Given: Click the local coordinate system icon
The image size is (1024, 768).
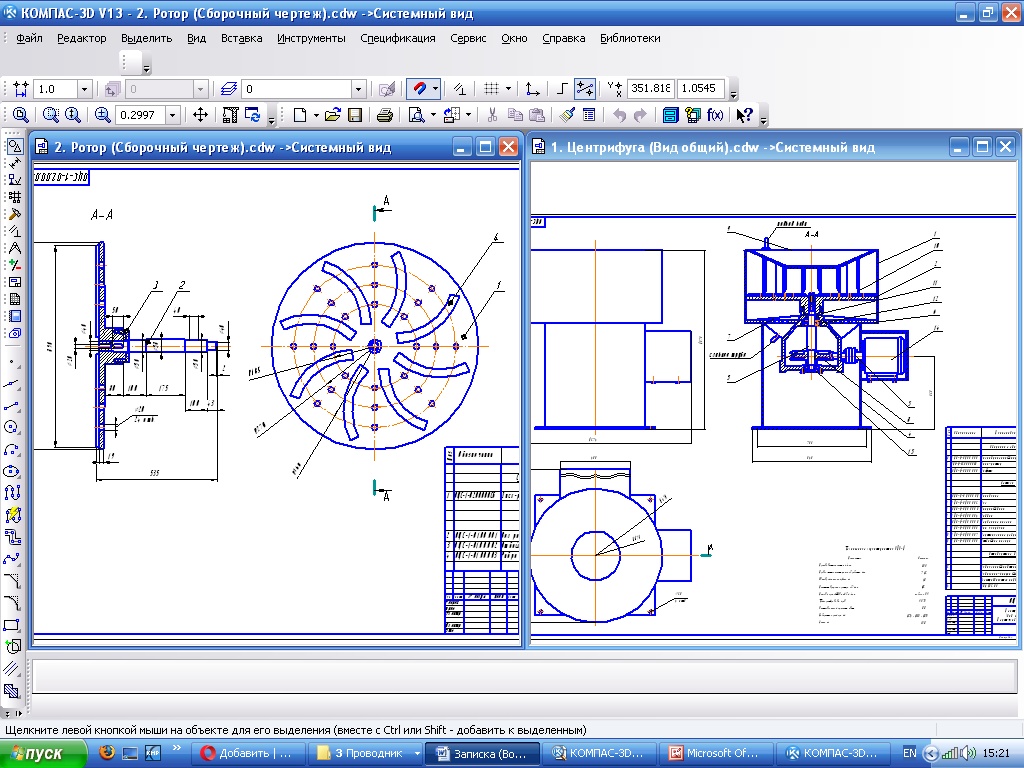Looking at the screenshot, I should [x=533, y=89].
